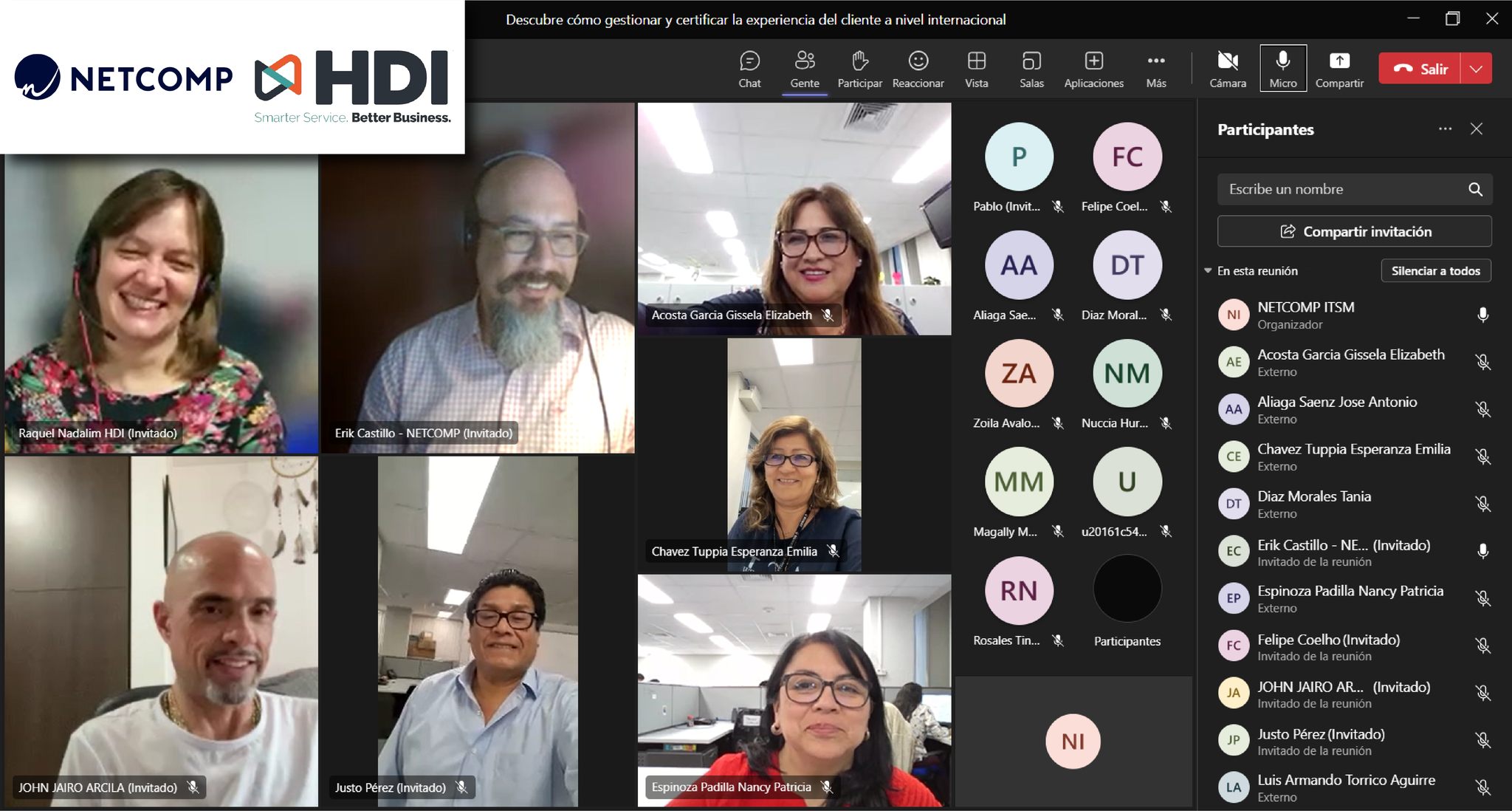Open the Más options menu
The height and width of the screenshot is (811, 1512).
pos(1156,69)
